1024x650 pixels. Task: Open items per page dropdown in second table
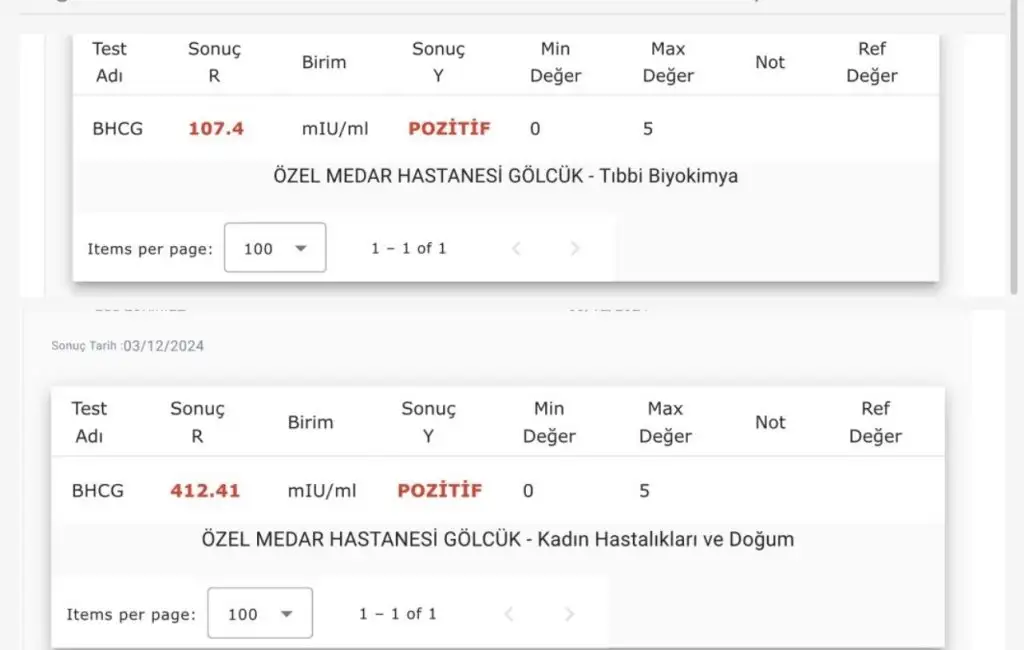(x=260, y=613)
